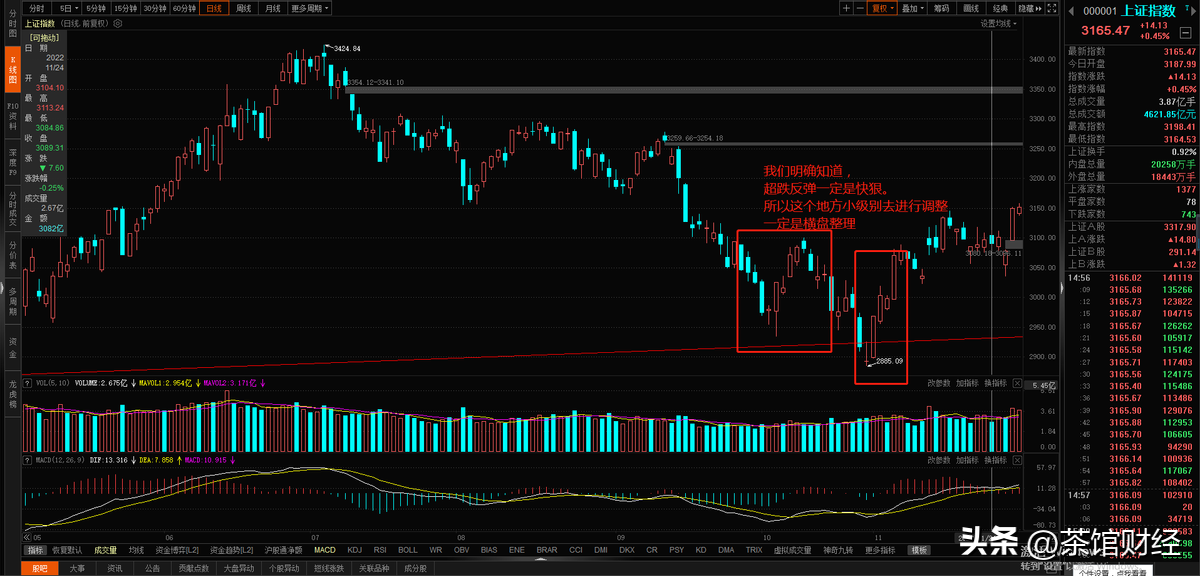Expand the 更多周期 dropdown
The width and height of the screenshot is (1200, 576).
click(x=306, y=8)
